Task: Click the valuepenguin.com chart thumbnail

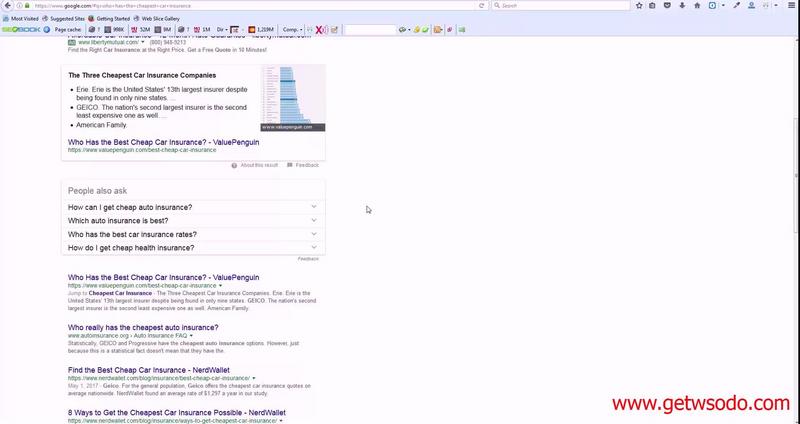Action: click(x=293, y=98)
